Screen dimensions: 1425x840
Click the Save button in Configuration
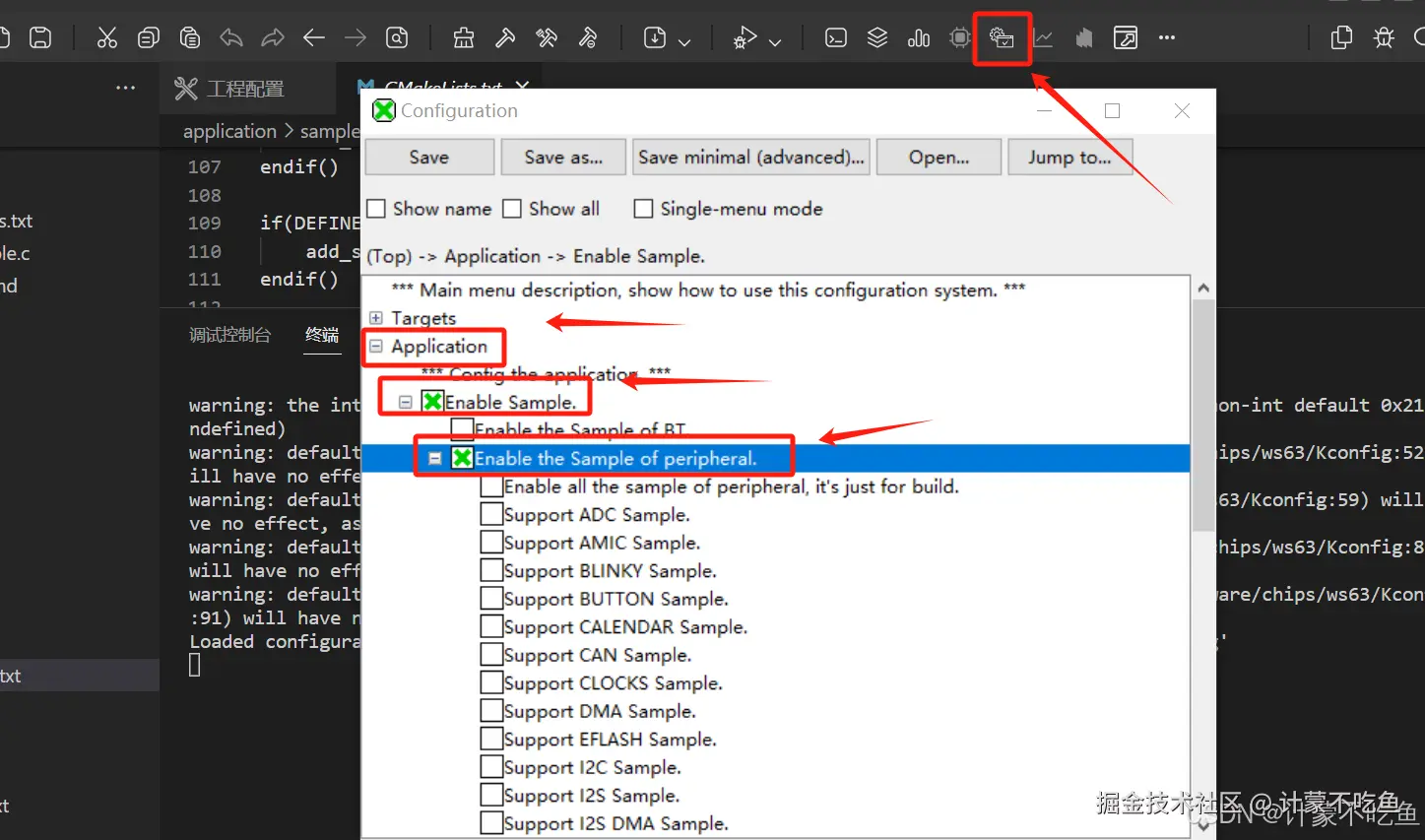tap(429, 157)
